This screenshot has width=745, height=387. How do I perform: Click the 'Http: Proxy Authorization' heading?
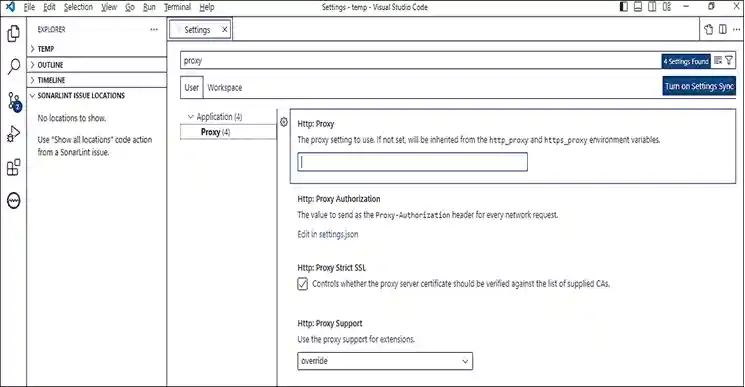[339, 199]
